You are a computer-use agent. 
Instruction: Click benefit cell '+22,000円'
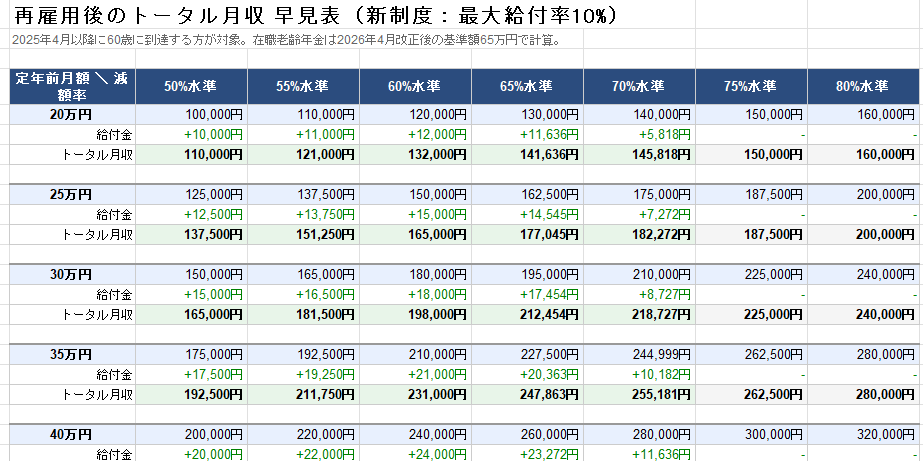[303, 454]
